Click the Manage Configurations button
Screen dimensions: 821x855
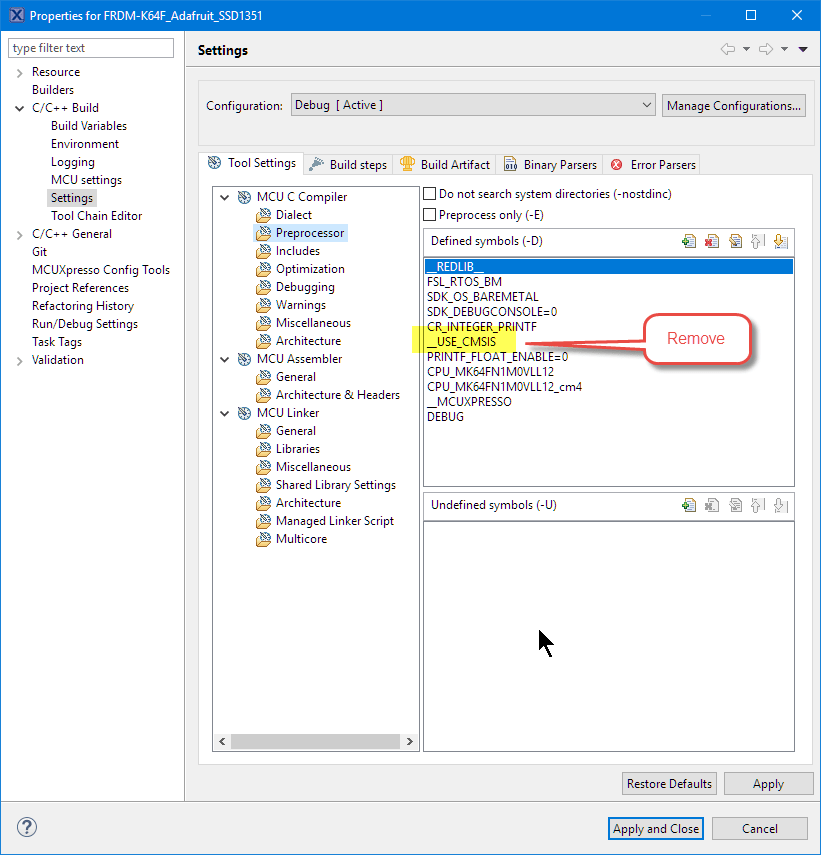[x=733, y=105]
